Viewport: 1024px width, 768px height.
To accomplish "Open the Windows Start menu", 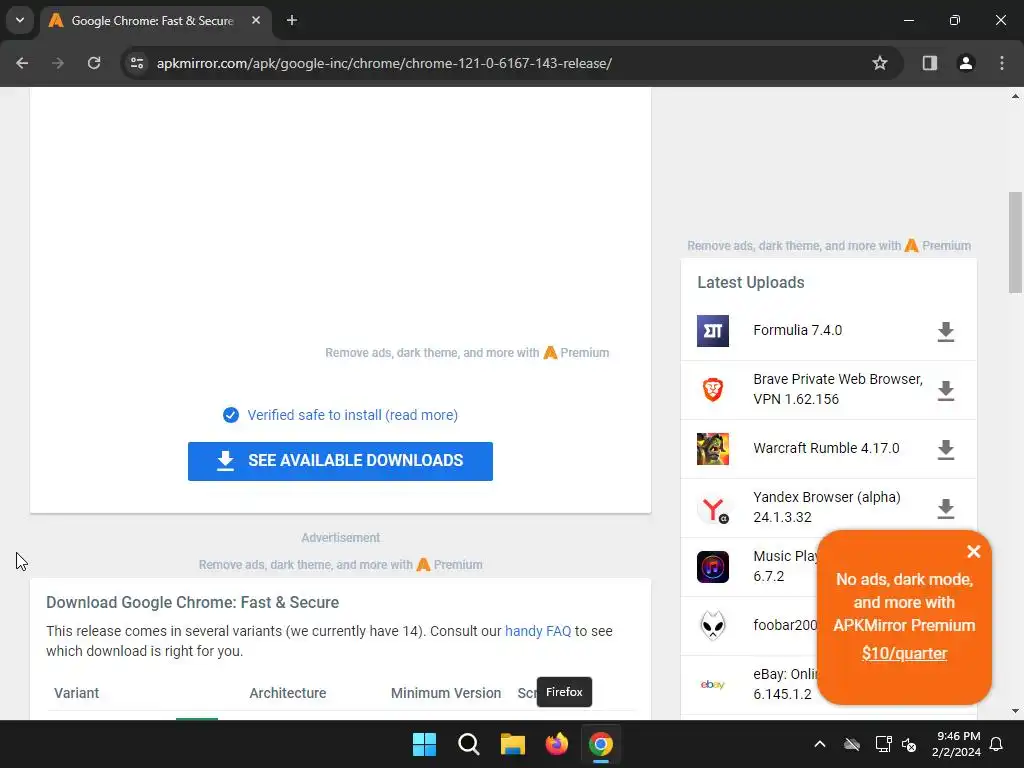I will pos(424,744).
